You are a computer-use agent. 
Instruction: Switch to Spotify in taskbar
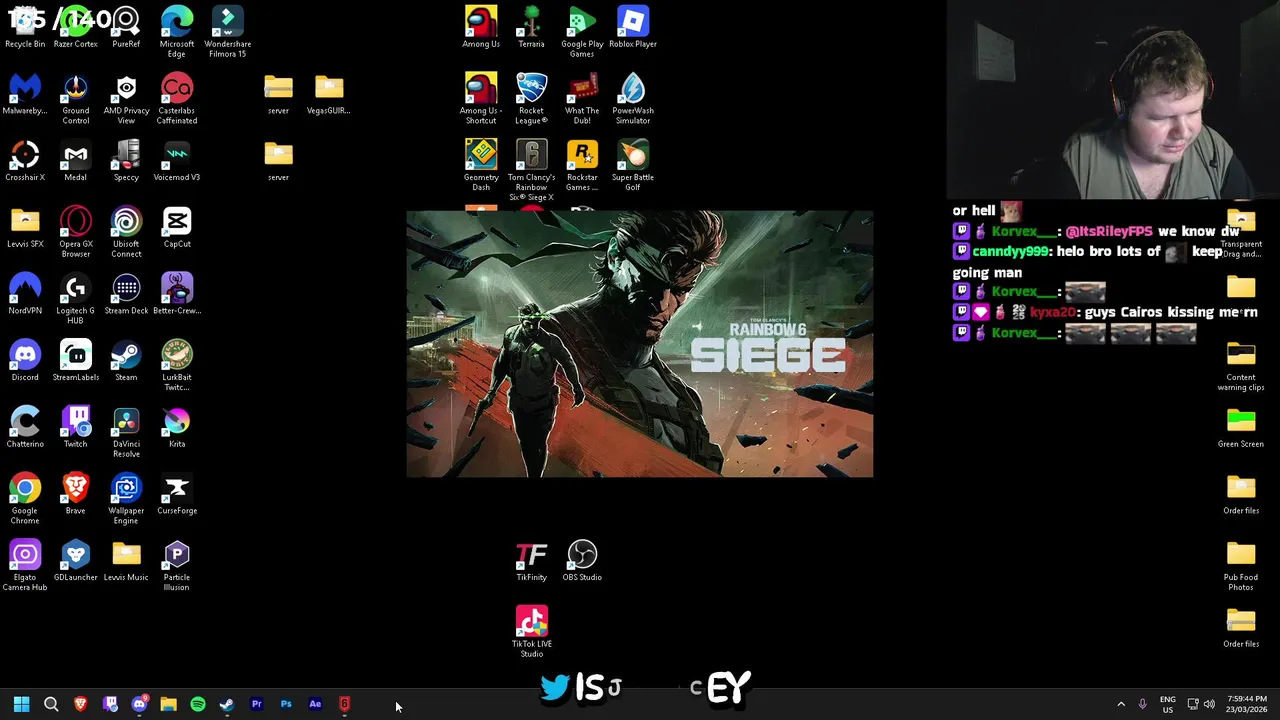click(x=198, y=704)
